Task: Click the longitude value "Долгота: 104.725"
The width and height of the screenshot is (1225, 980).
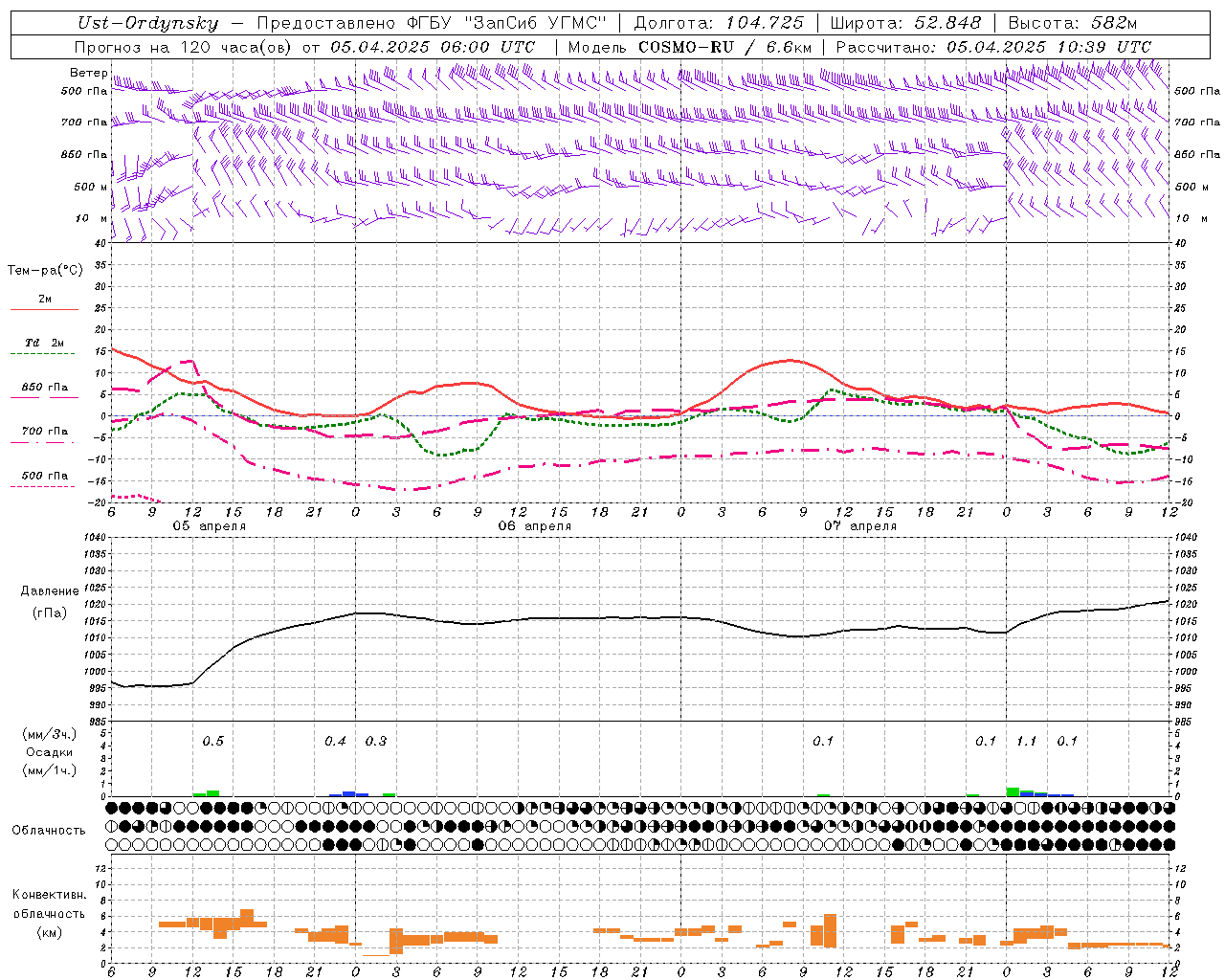Action: pyautogui.click(x=719, y=23)
